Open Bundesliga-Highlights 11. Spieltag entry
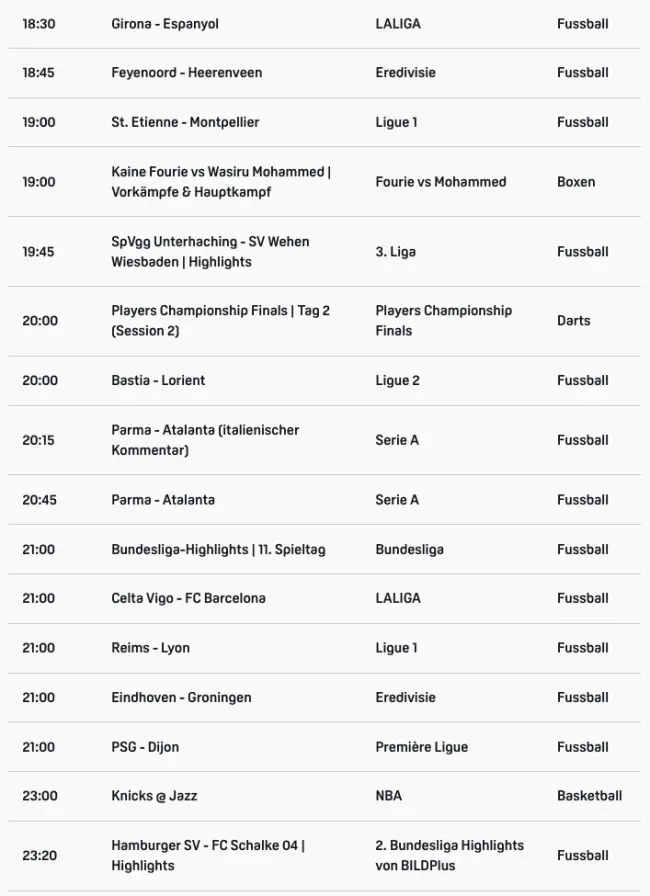Screen dimensions: 650x896 [218, 549]
